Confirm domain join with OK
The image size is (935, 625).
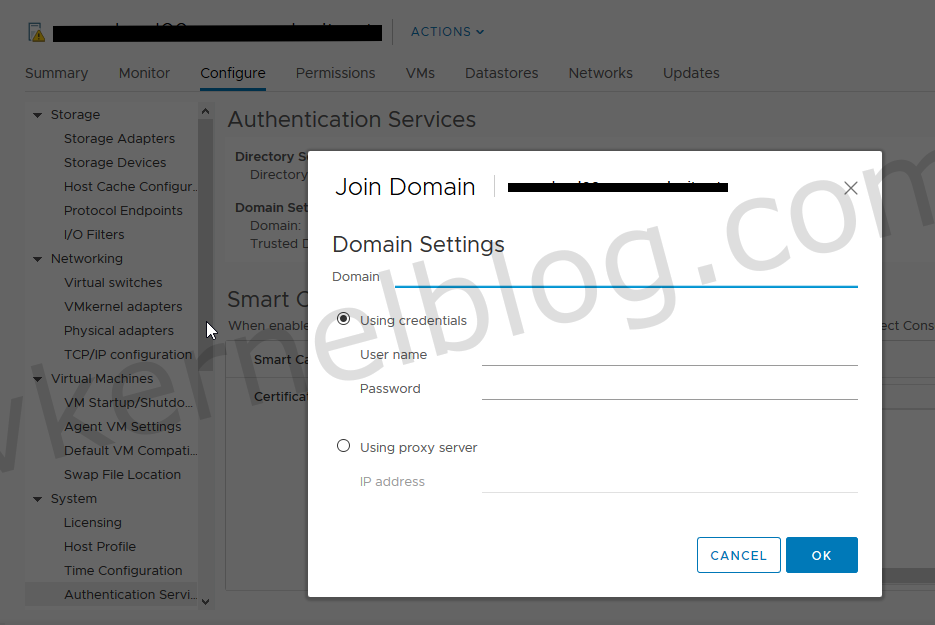tap(821, 555)
